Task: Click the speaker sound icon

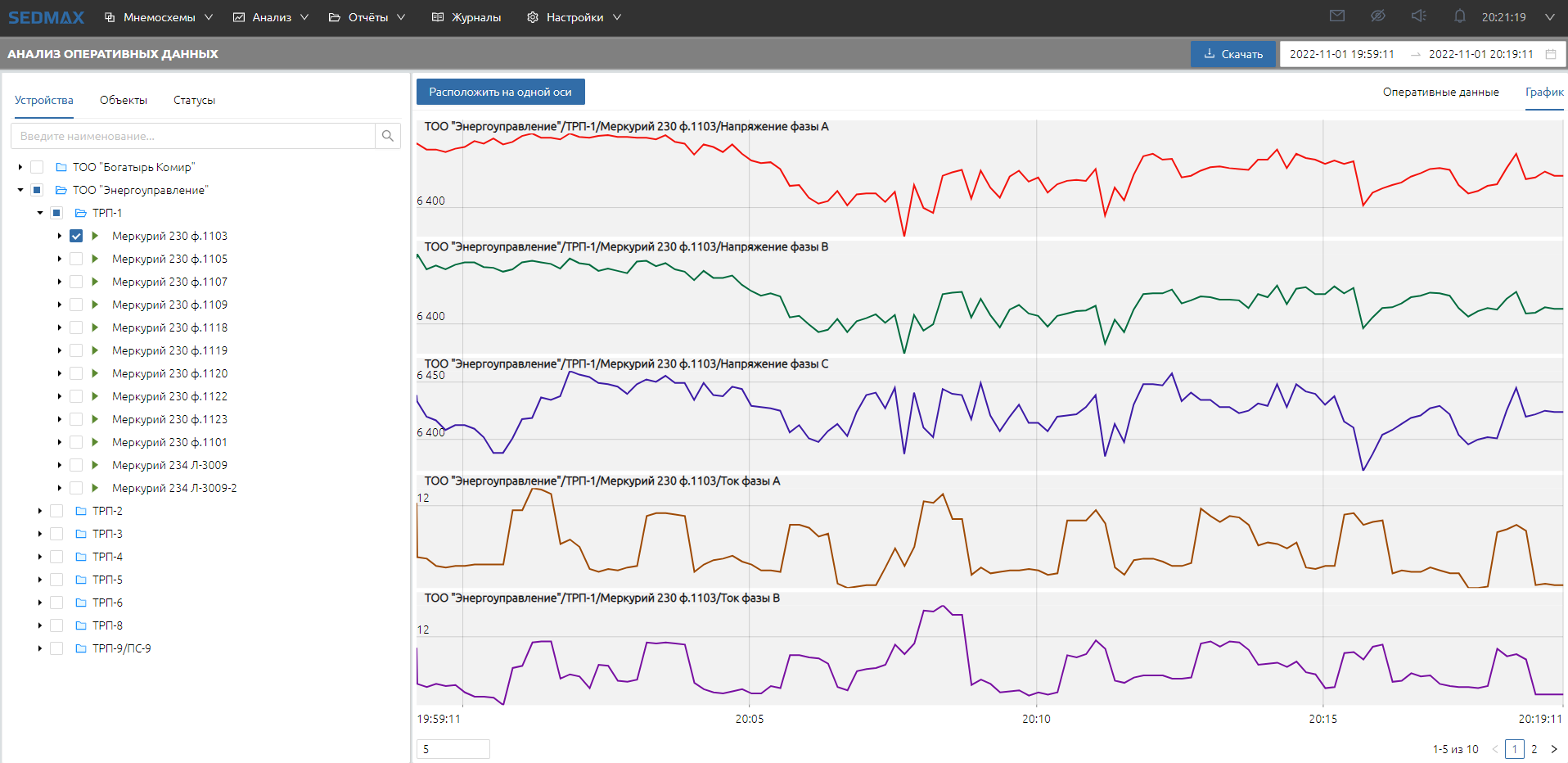Action: click(x=1419, y=16)
